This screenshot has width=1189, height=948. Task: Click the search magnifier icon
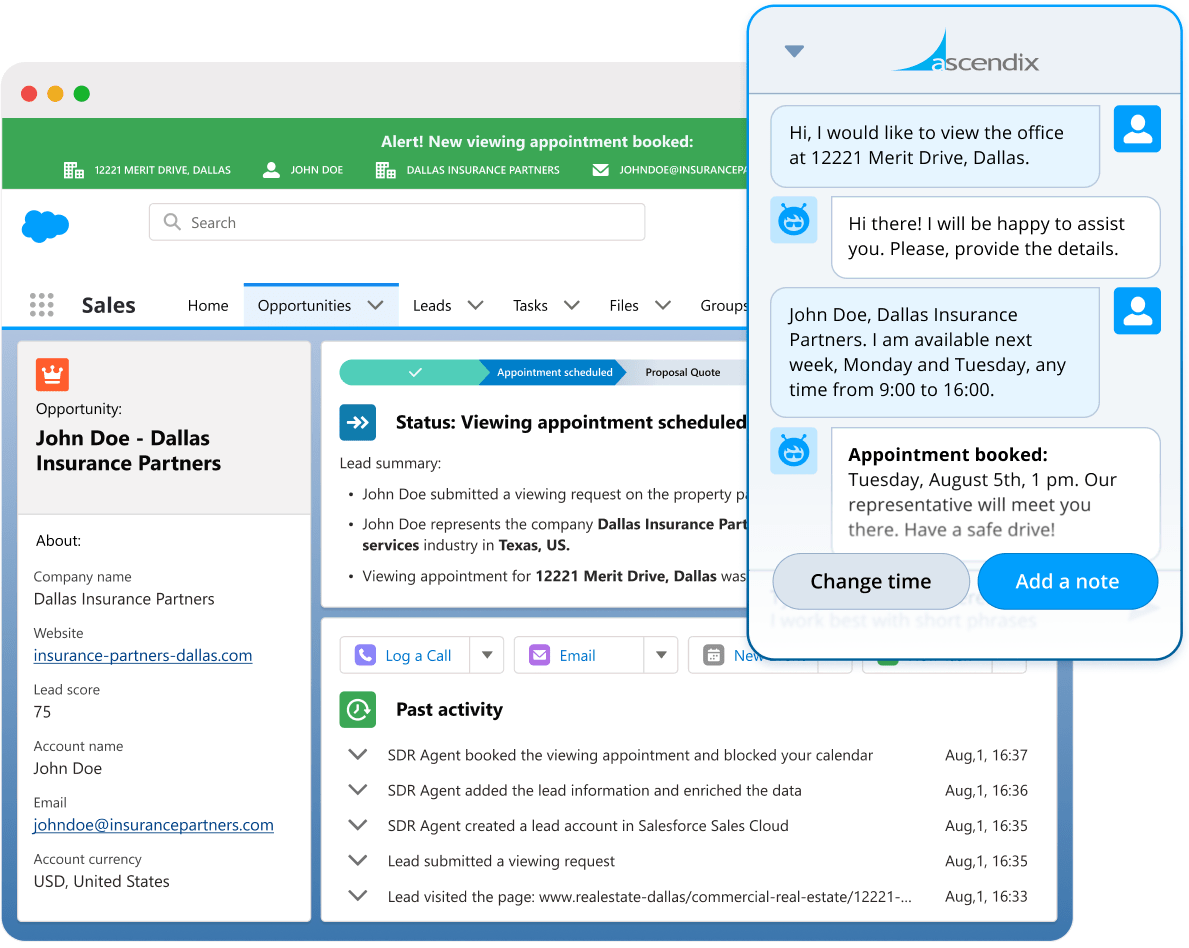point(172,221)
